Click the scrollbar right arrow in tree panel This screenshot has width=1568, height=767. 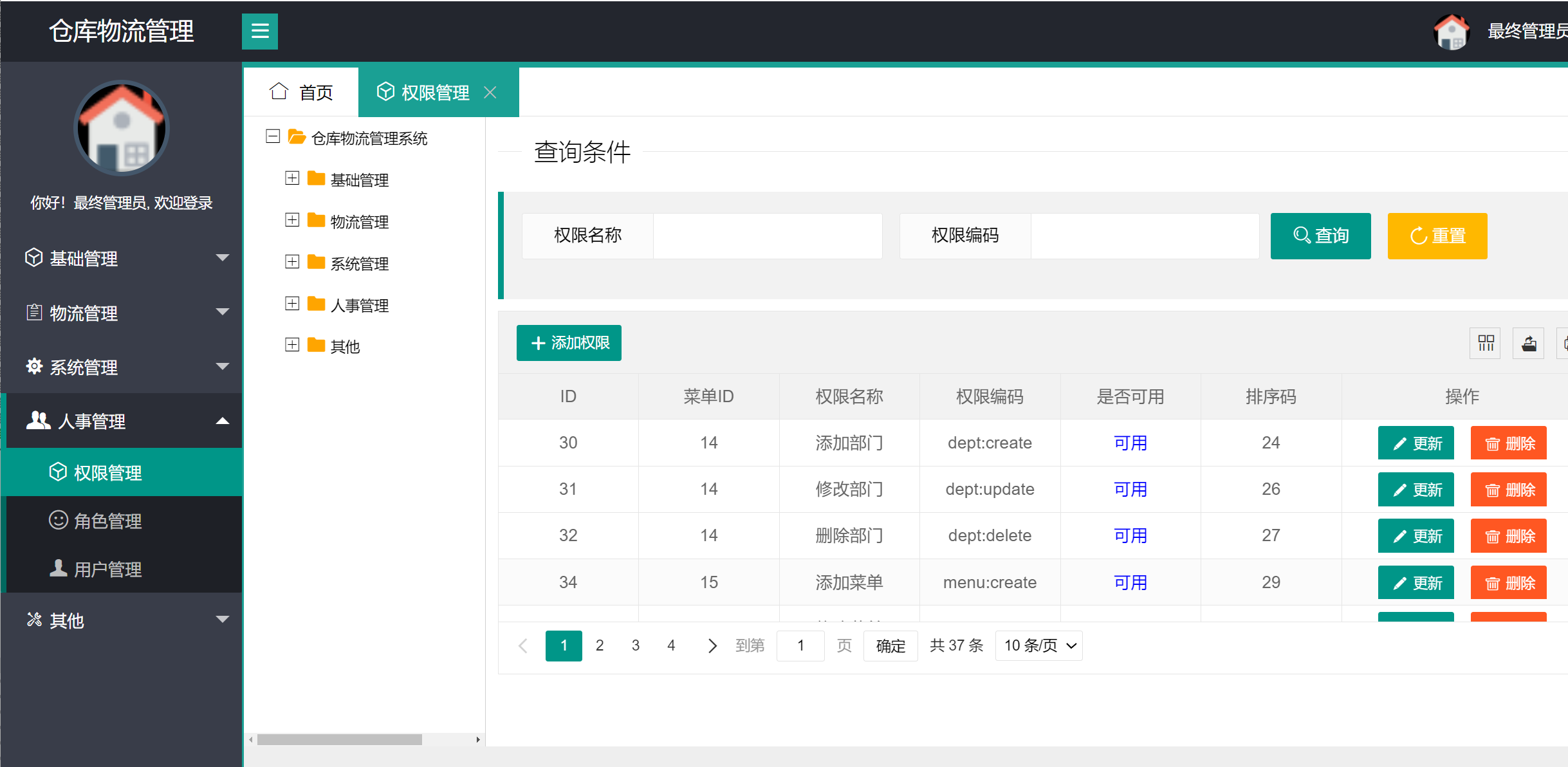click(x=478, y=739)
